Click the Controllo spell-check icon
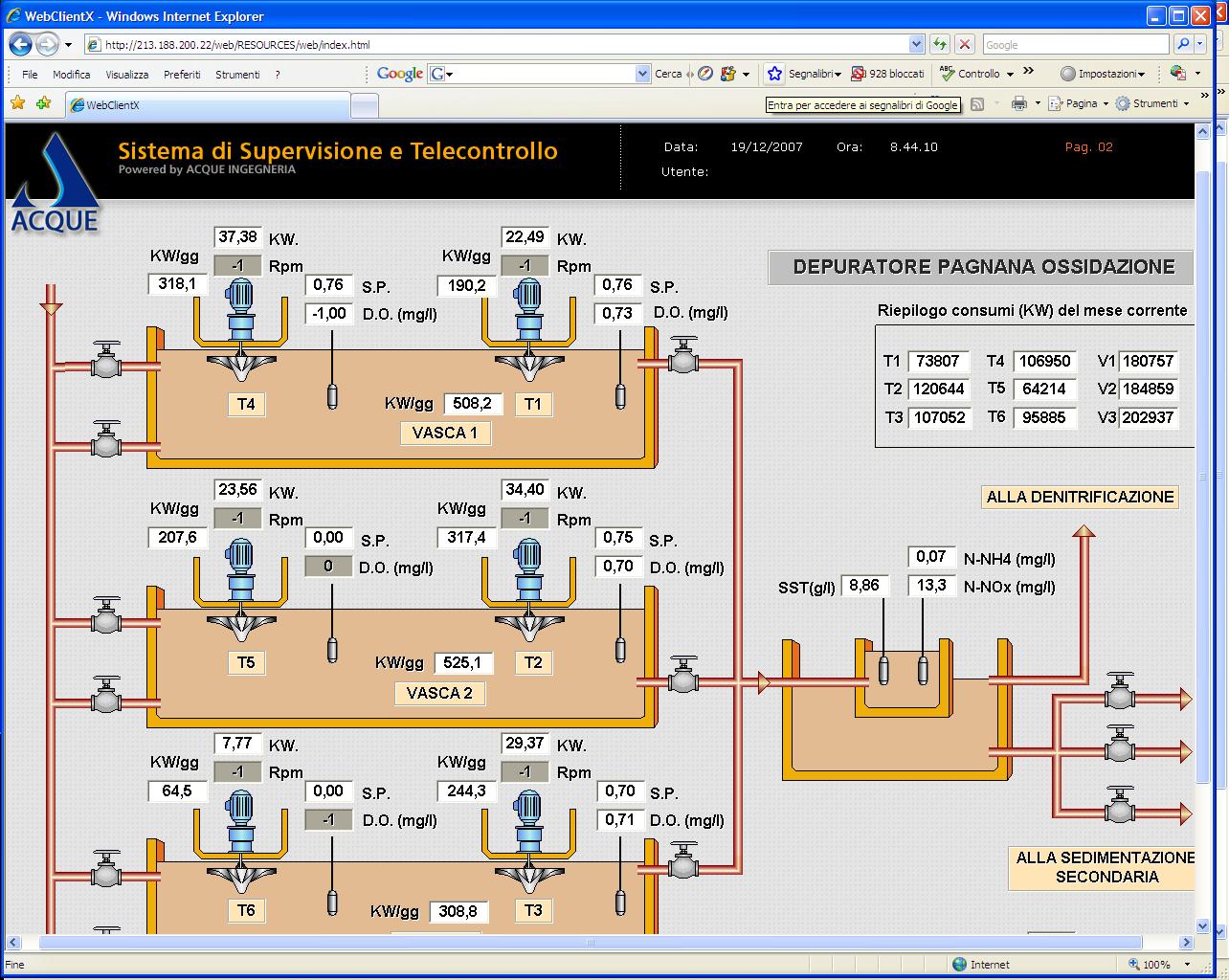This screenshot has width=1229, height=980. pyautogui.click(x=947, y=73)
